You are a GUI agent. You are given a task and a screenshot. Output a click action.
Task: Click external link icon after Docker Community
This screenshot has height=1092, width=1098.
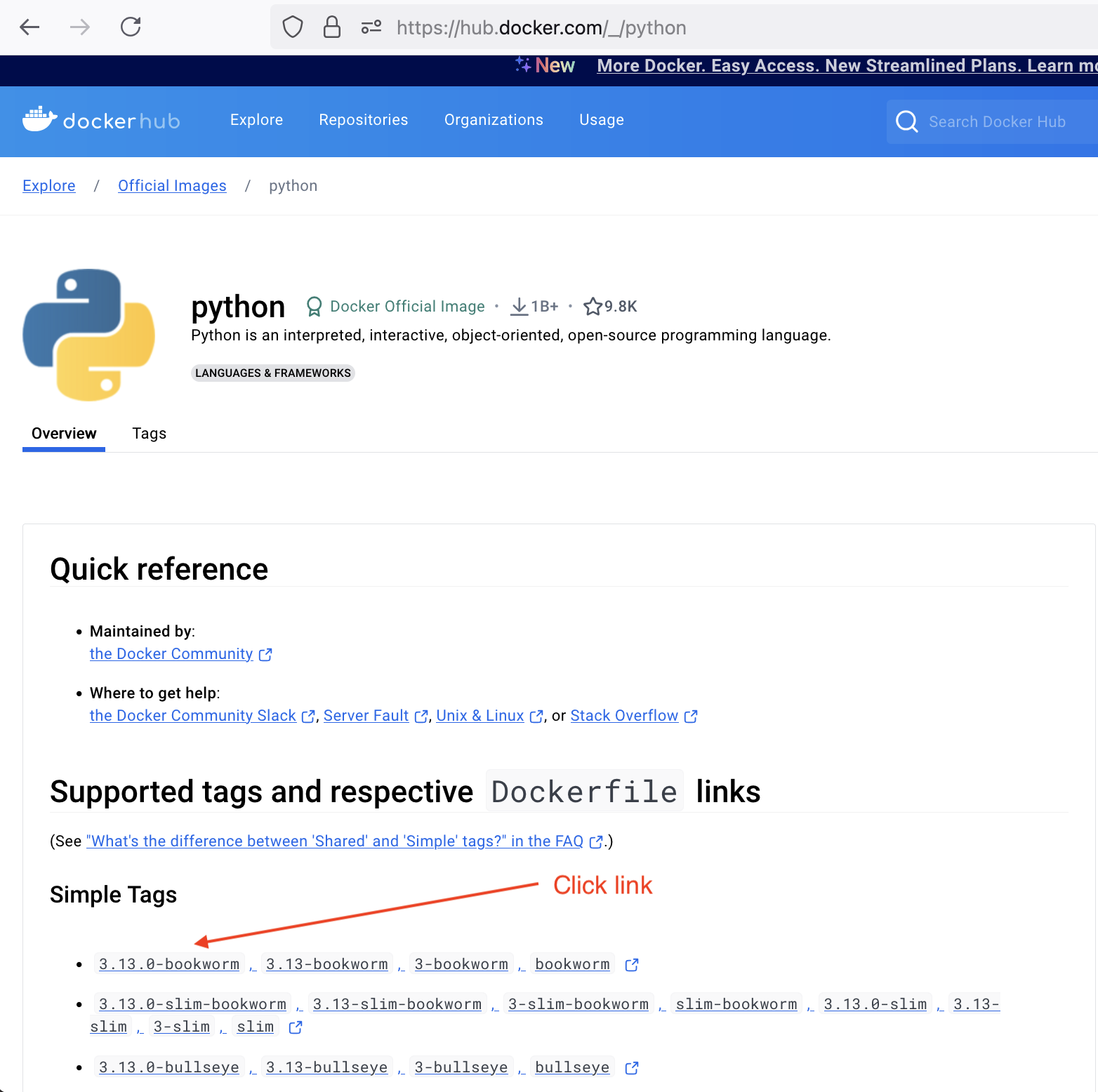click(x=265, y=655)
